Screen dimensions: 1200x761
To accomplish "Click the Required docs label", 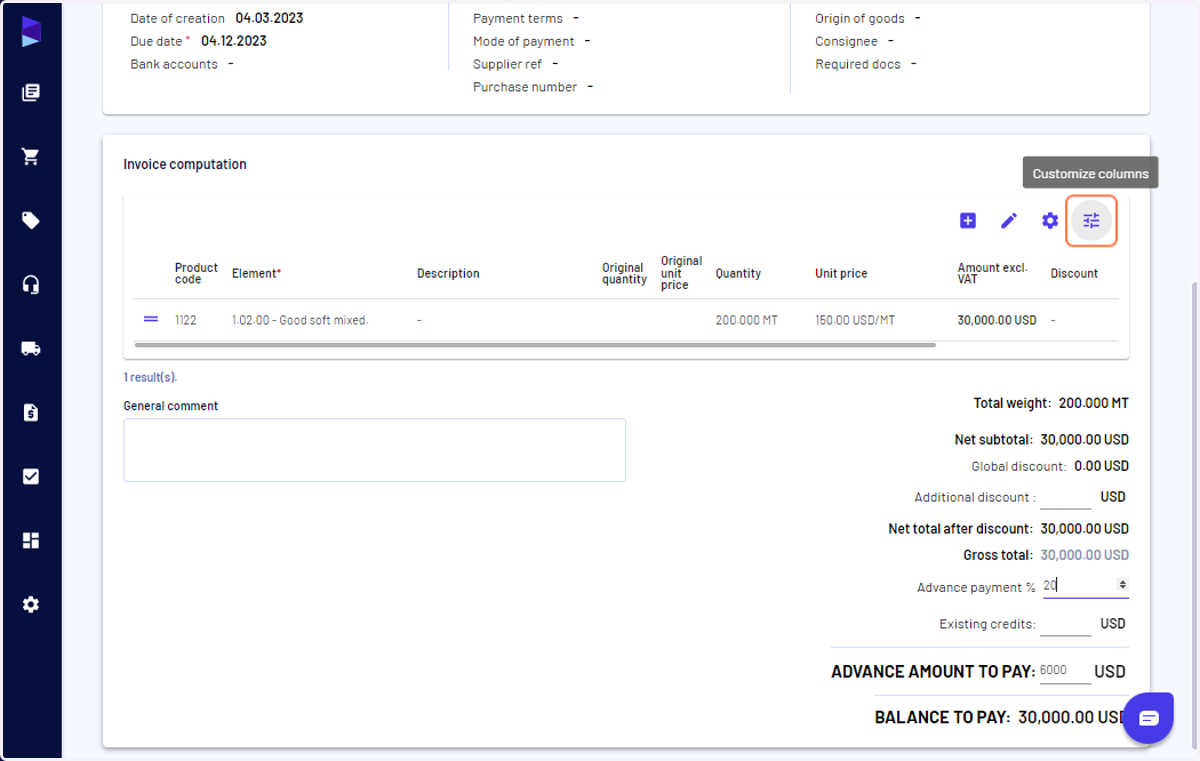I will (x=858, y=64).
